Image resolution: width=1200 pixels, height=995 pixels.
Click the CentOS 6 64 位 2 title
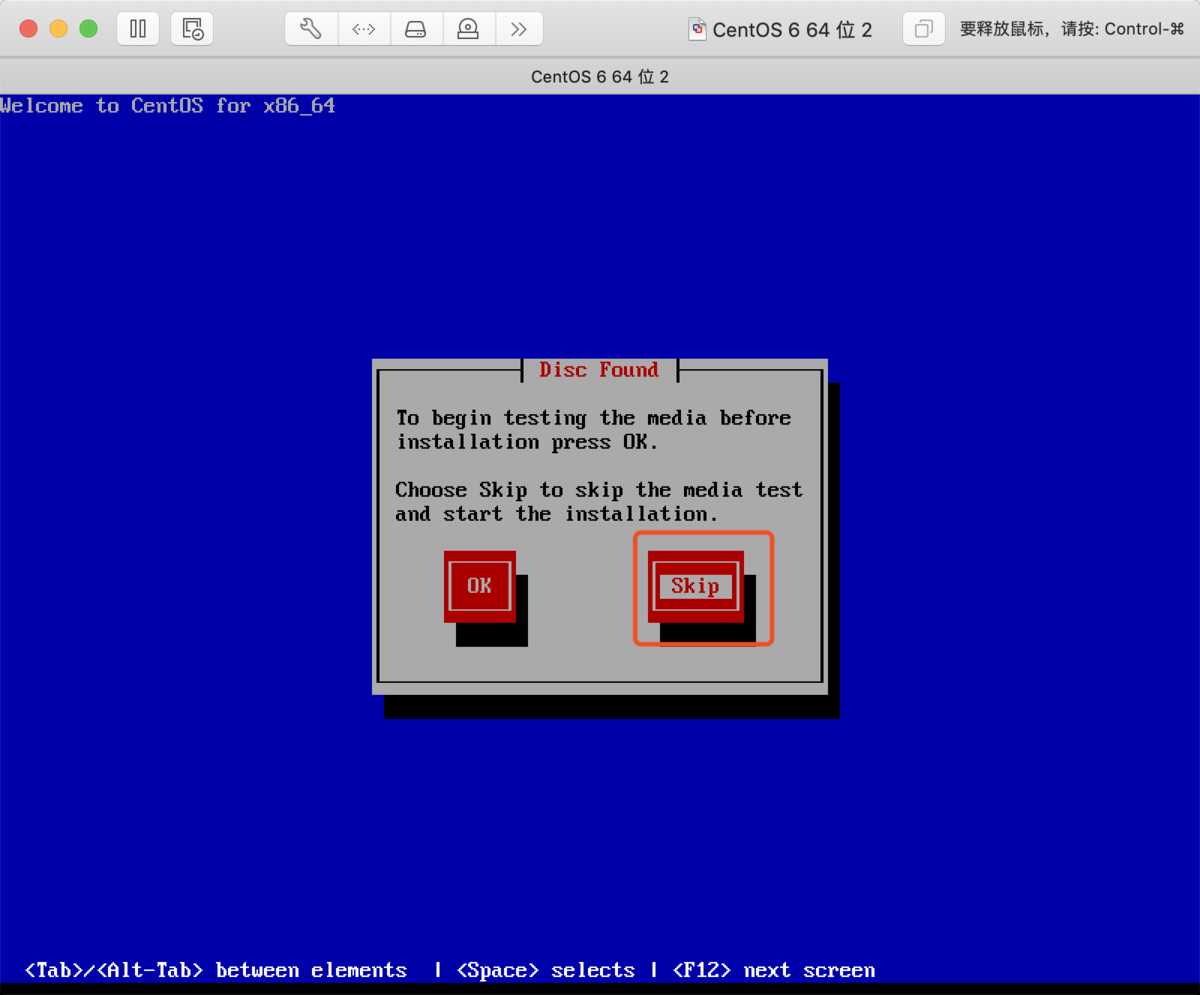pyautogui.click(x=792, y=30)
